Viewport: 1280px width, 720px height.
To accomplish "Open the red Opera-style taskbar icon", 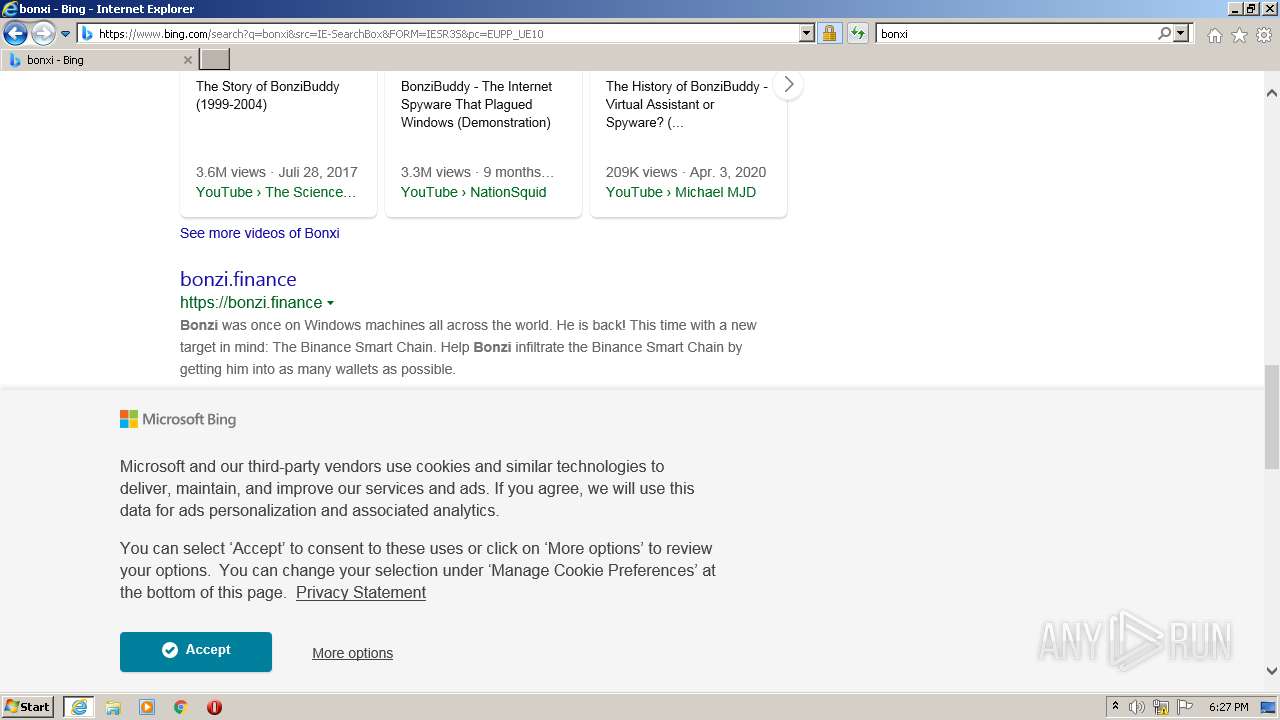I will 214,707.
